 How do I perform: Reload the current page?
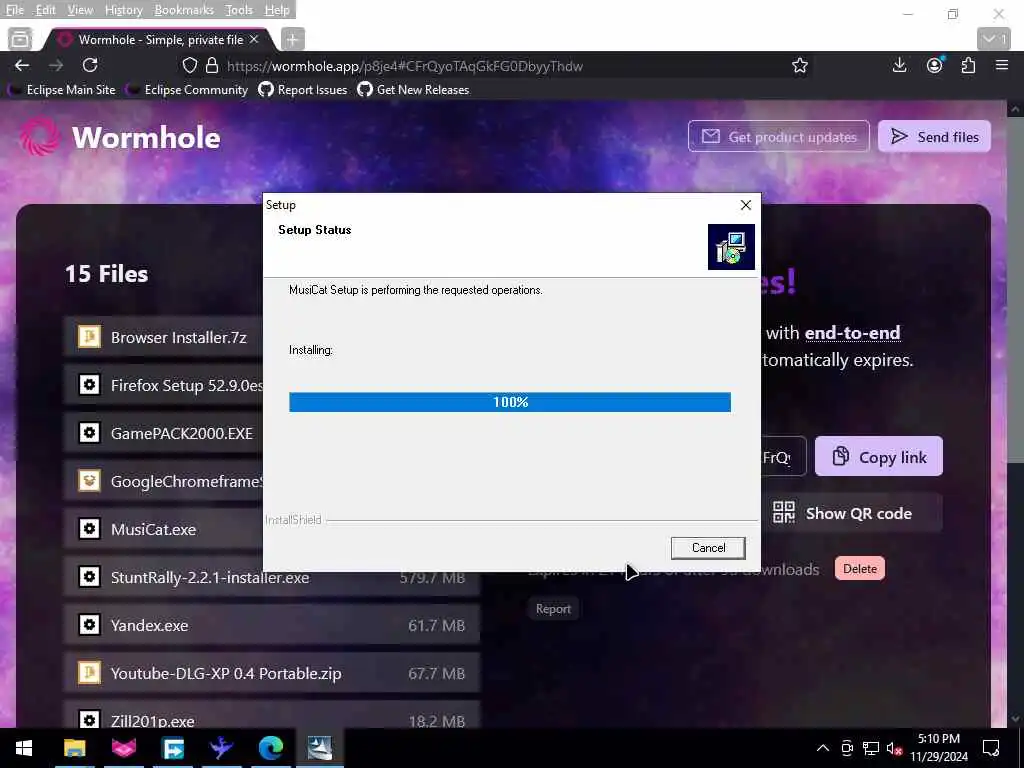90,65
